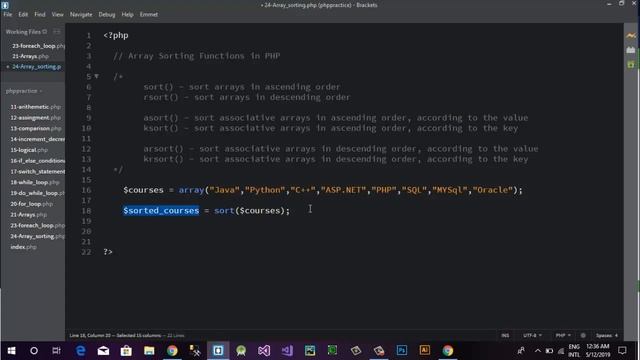Open the PHP language mode dropdown
Image resolution: width=640 pixels, height=360 pixels.
tap(563, 336)
